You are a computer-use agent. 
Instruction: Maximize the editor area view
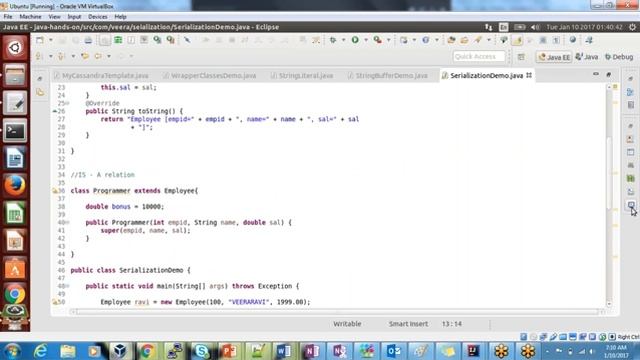609,74
